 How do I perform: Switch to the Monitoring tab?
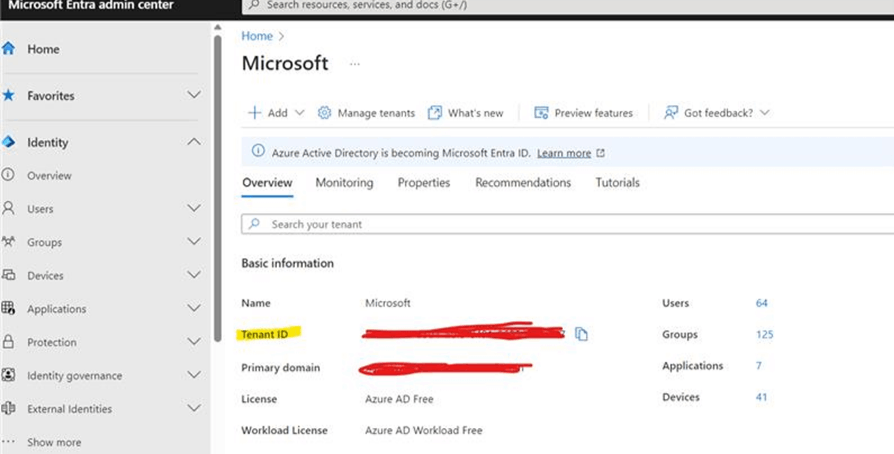click(x=344, y=183)
